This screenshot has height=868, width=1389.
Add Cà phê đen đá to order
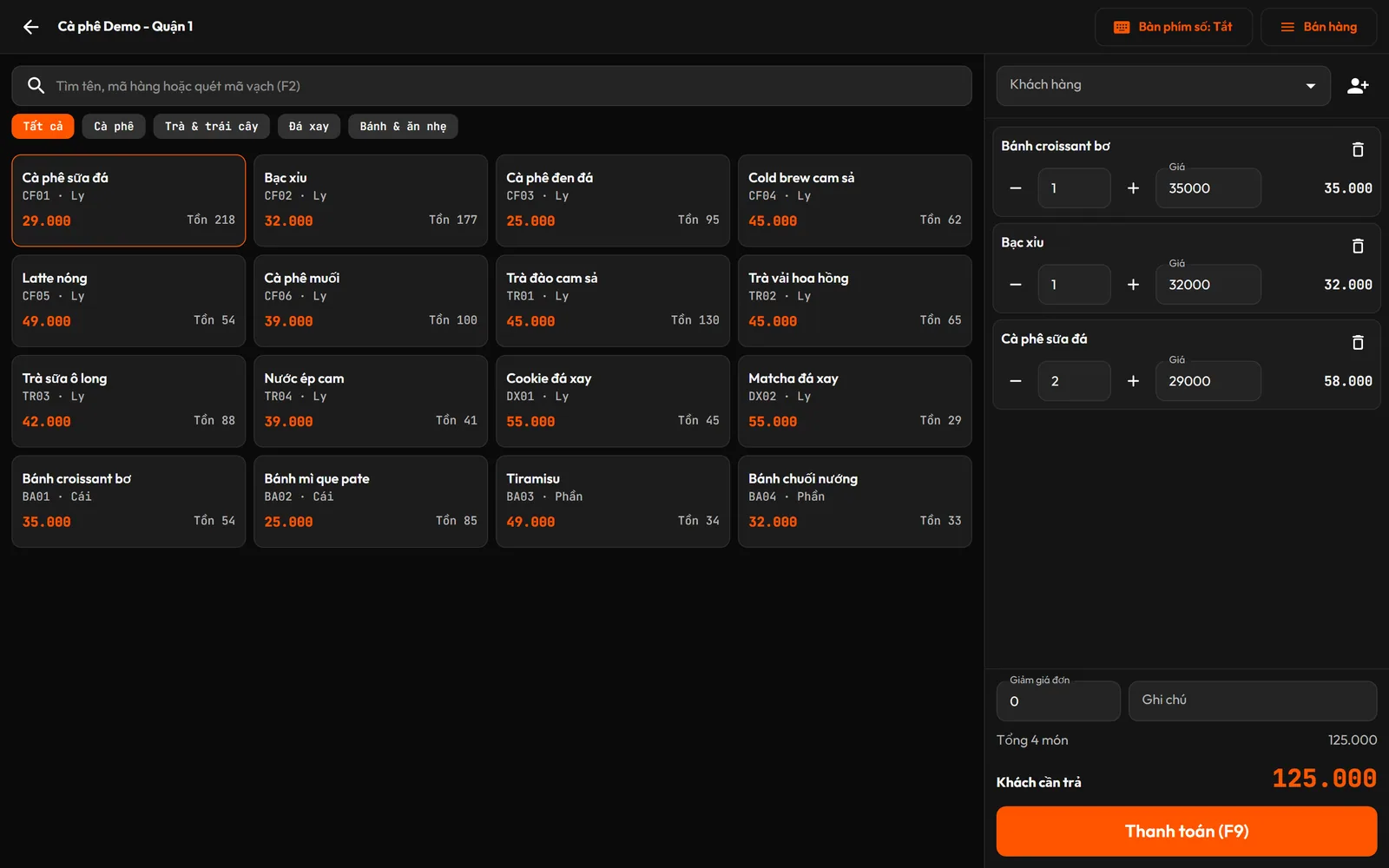pos(613,201)
